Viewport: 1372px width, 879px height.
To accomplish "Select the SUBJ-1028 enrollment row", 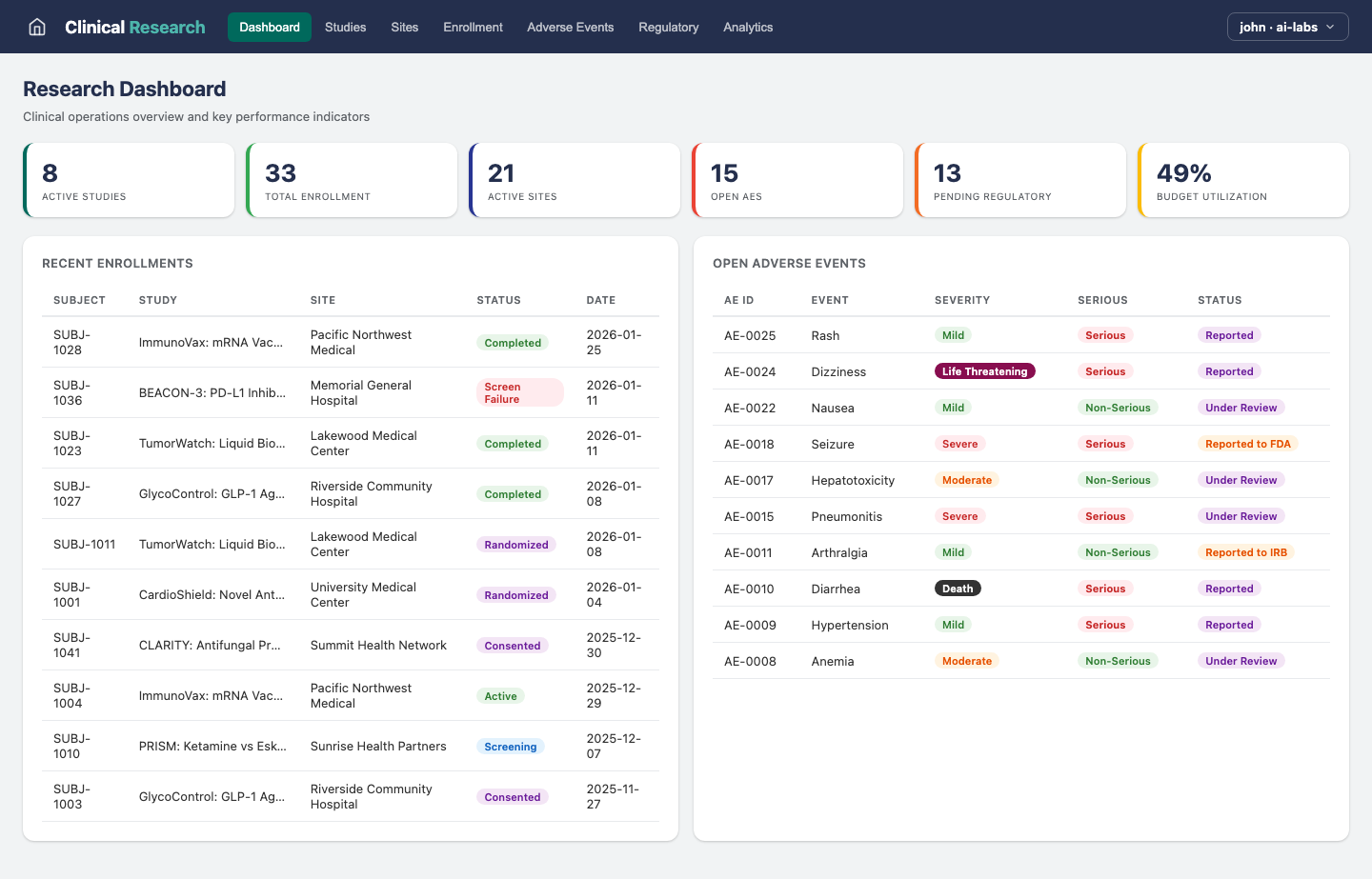I will (x=350, y=341).
